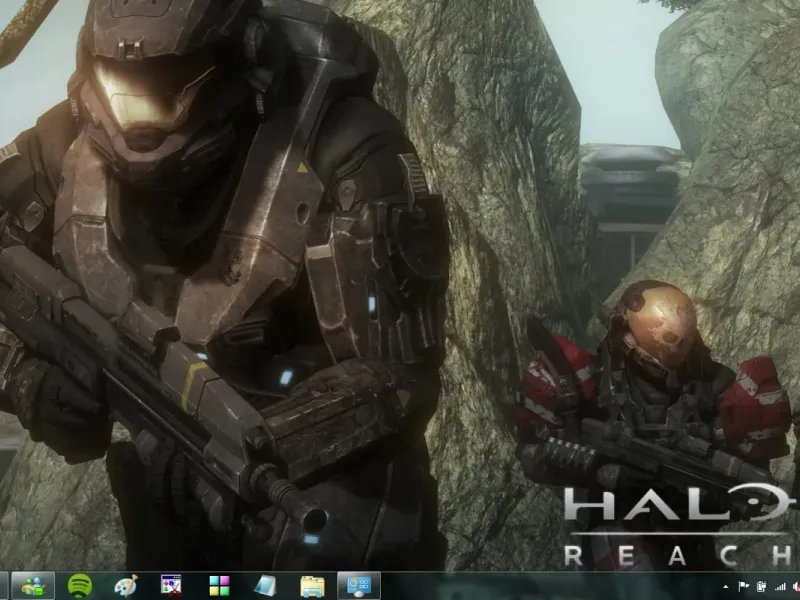
Task: Open Windows Explorer folder icon
Action: click(312, 586)
